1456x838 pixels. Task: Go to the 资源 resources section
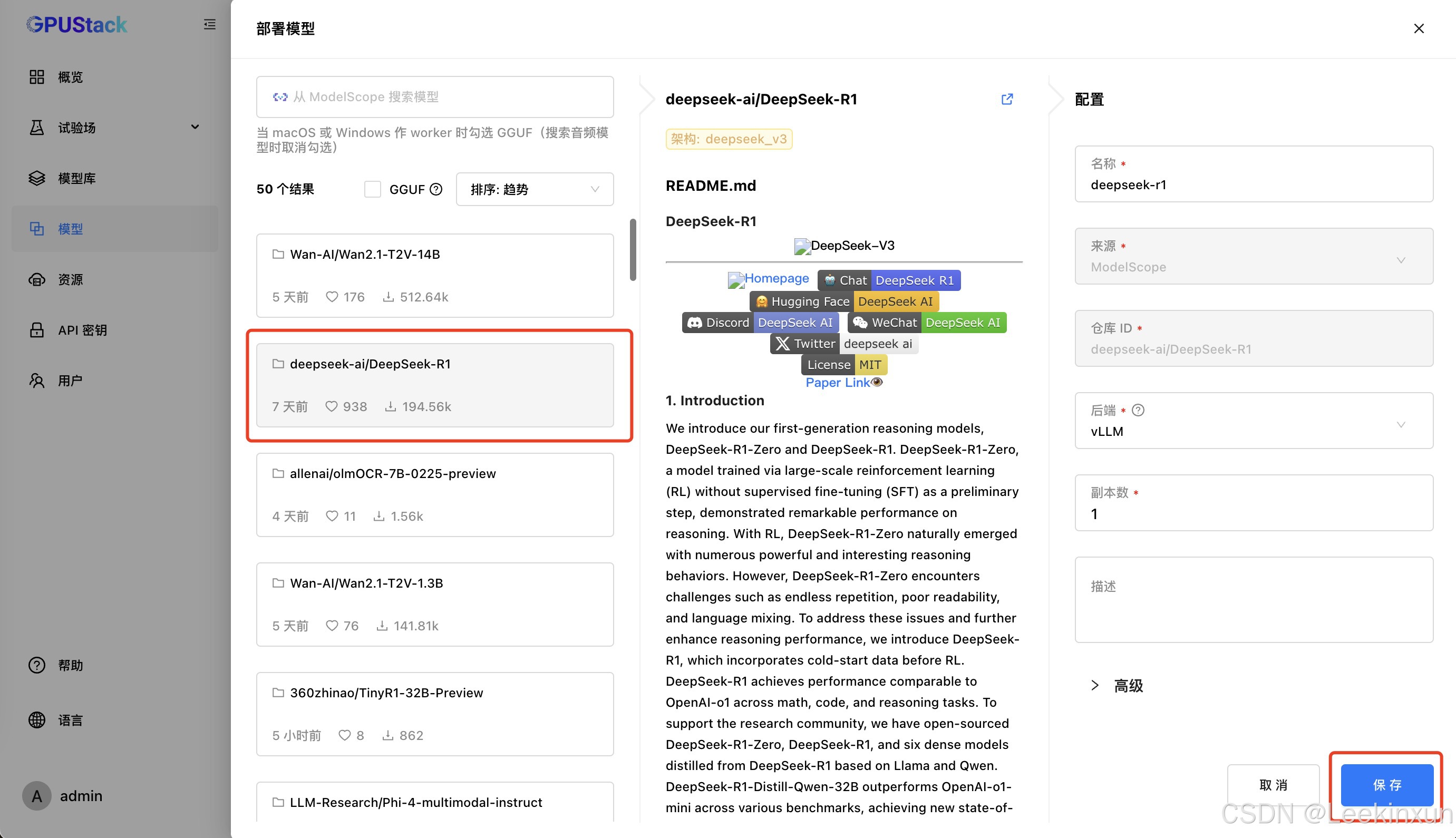[70, 280]
